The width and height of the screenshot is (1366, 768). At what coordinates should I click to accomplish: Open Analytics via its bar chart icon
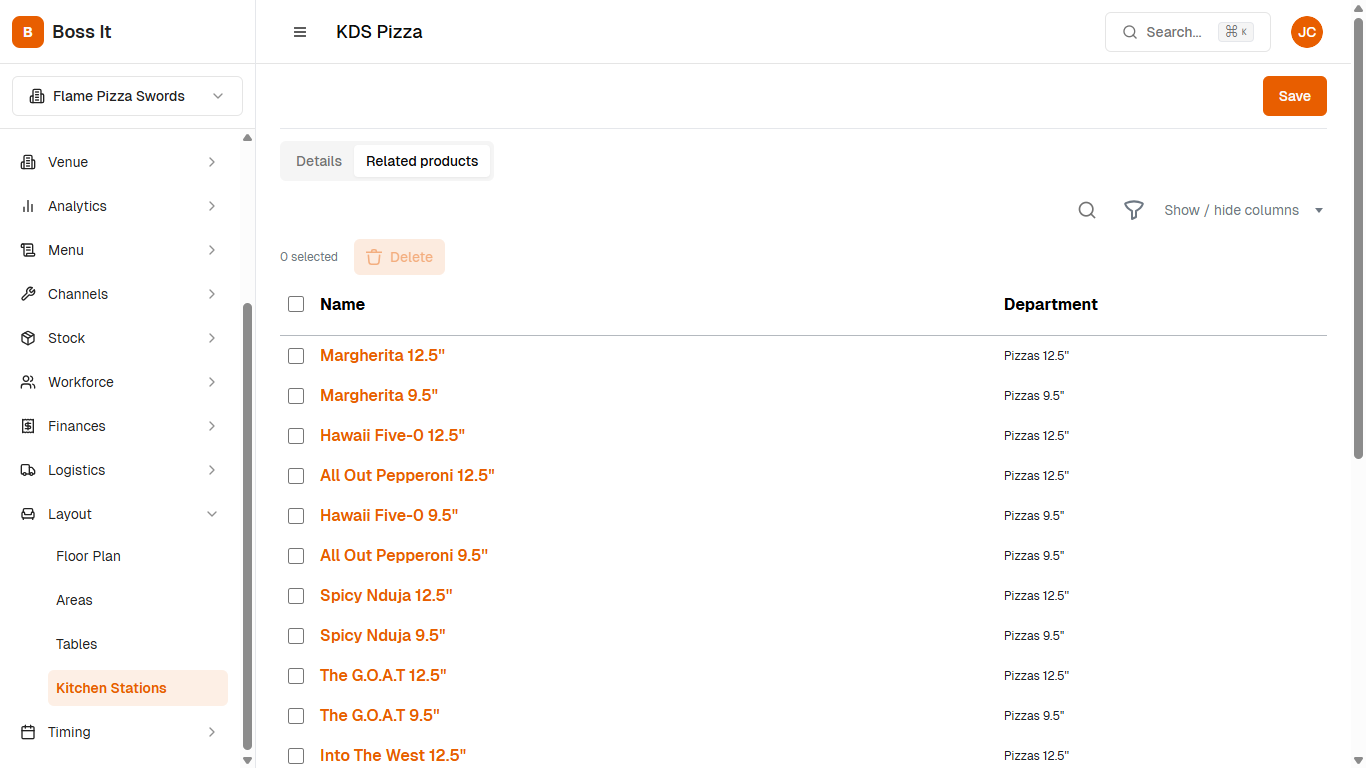(x=28, y=206)
